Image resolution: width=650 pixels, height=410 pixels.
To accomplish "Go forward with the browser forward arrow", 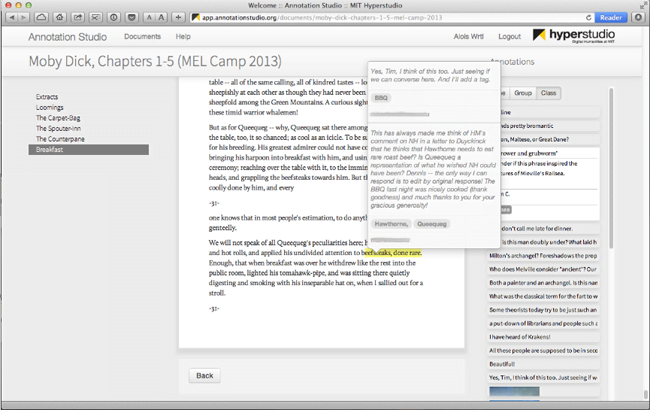I will coord(24,17).
